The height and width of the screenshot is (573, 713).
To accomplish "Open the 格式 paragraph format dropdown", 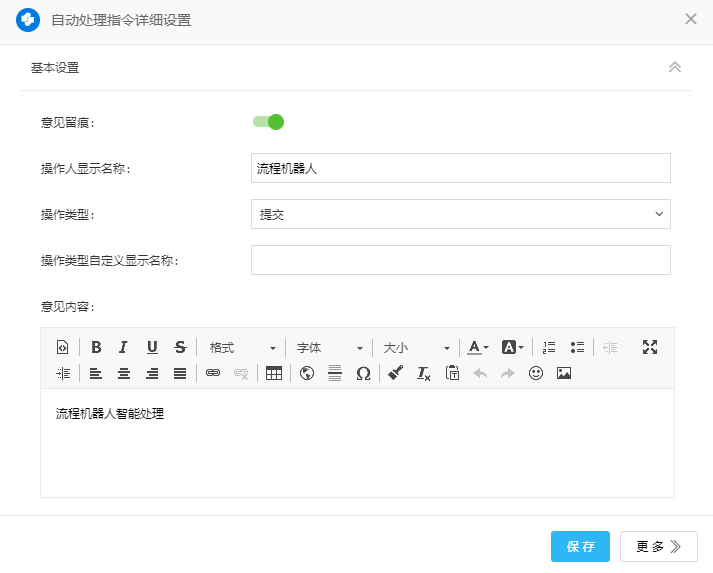I will pos(242,347).
